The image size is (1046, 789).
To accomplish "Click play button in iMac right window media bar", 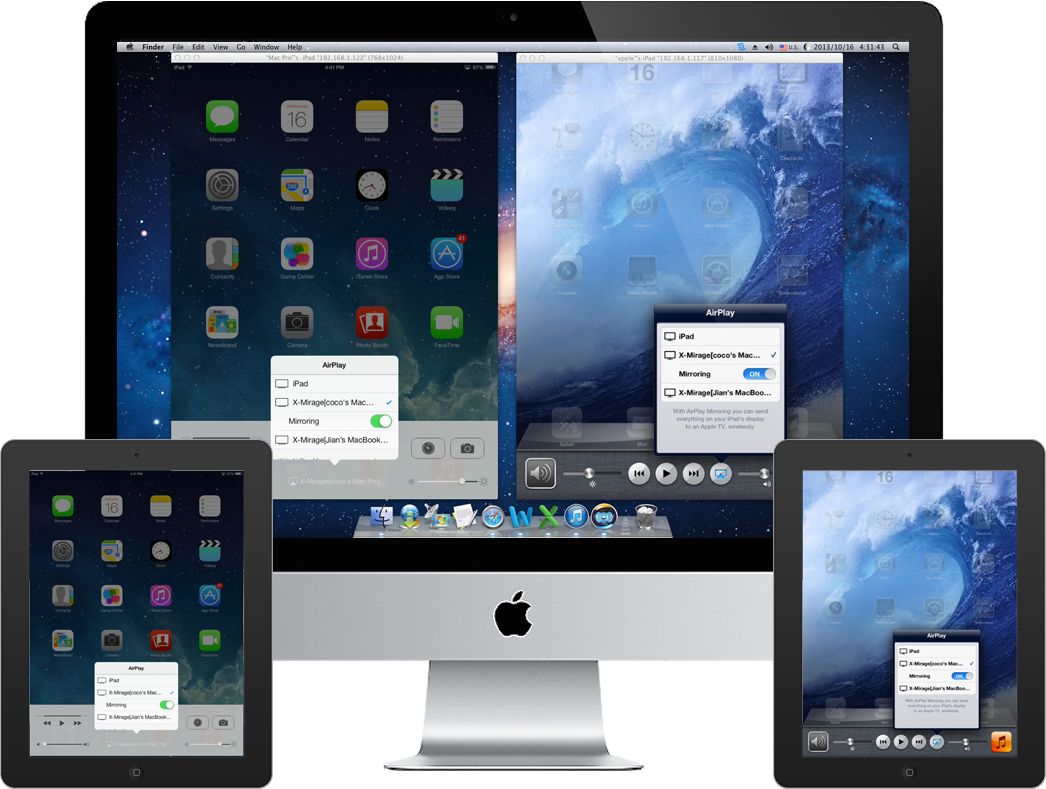I will (x=666, y=474).
